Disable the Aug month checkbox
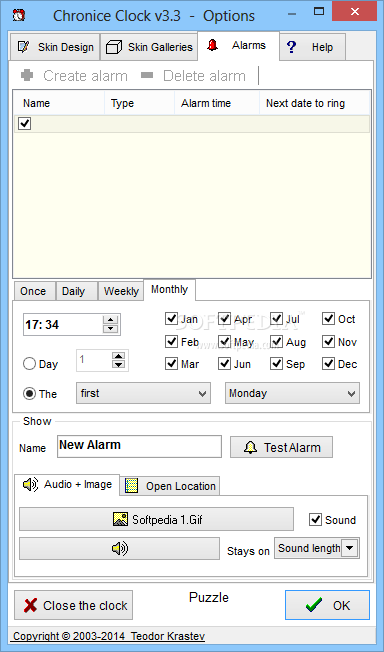This screenshot has width=384, height=652. pos(277,342)
